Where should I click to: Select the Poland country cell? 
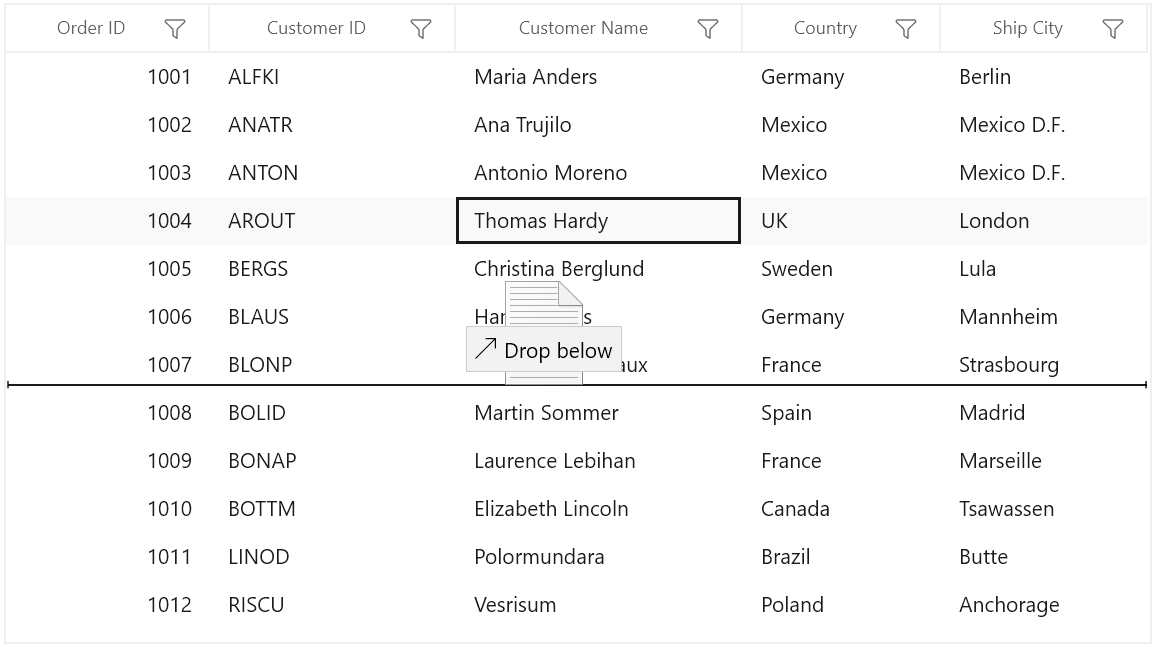(841, 604)
